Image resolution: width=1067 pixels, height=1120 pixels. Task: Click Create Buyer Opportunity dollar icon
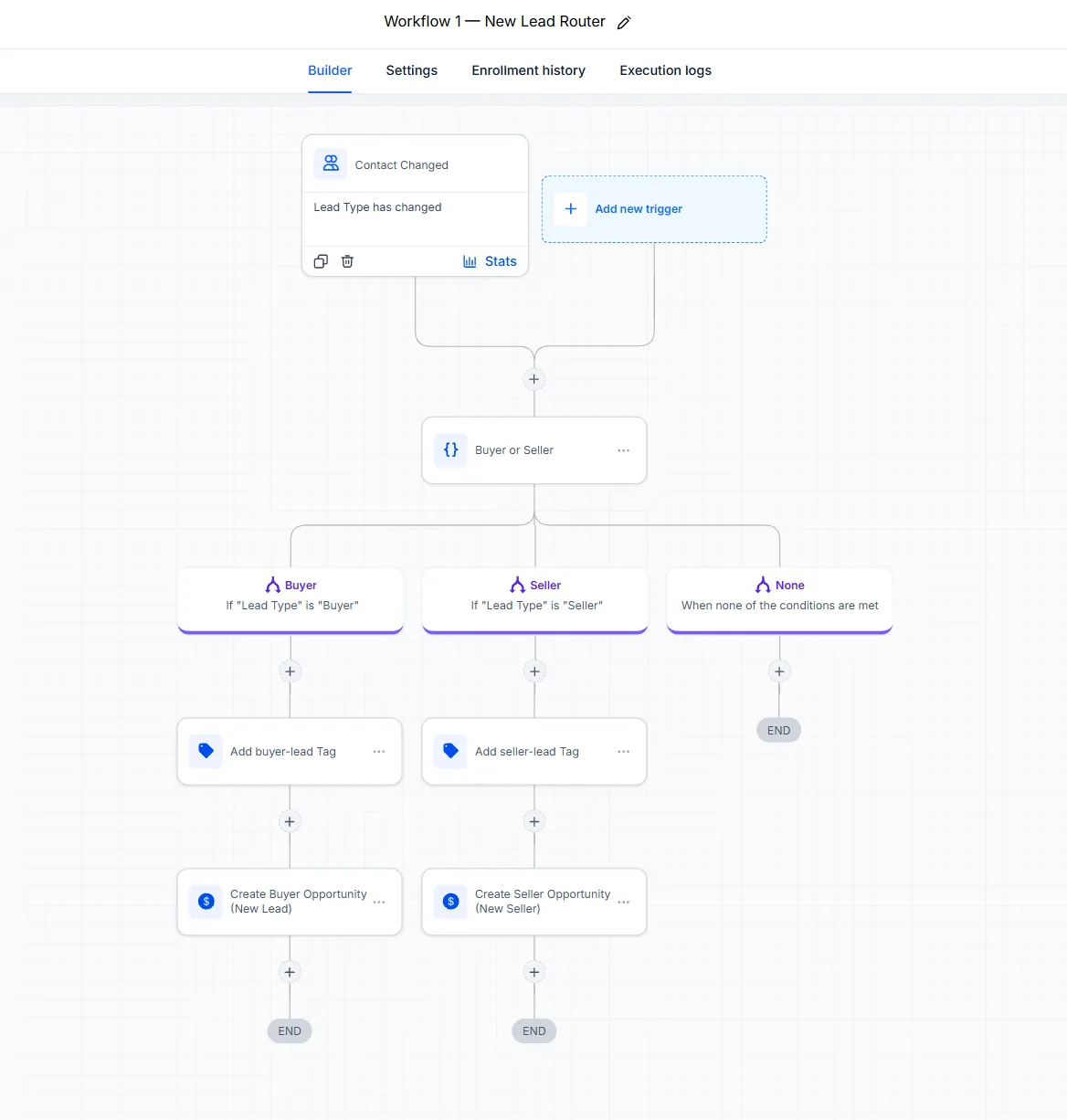point(206,902)
